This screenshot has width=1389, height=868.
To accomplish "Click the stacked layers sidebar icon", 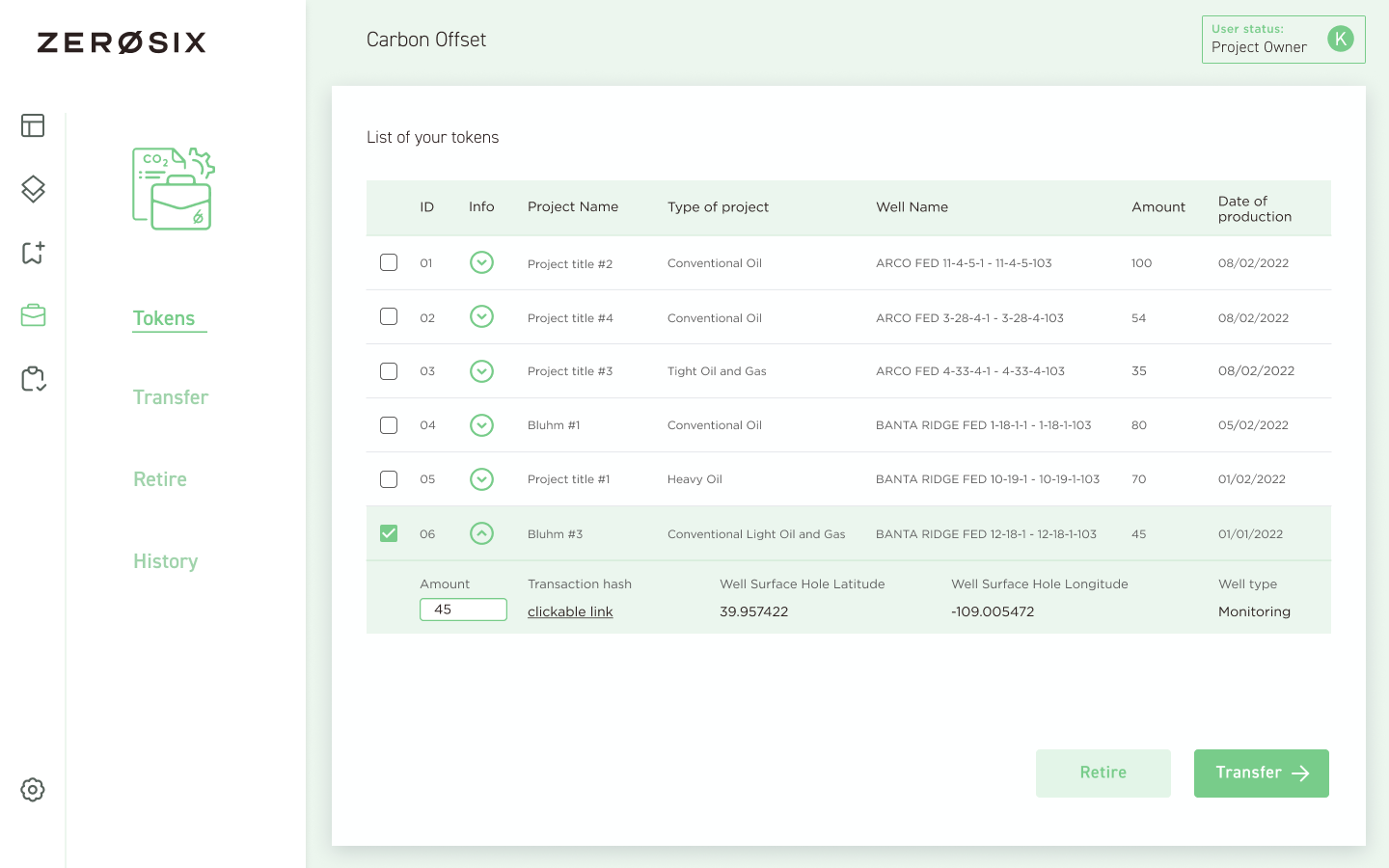I will [33, 189].
